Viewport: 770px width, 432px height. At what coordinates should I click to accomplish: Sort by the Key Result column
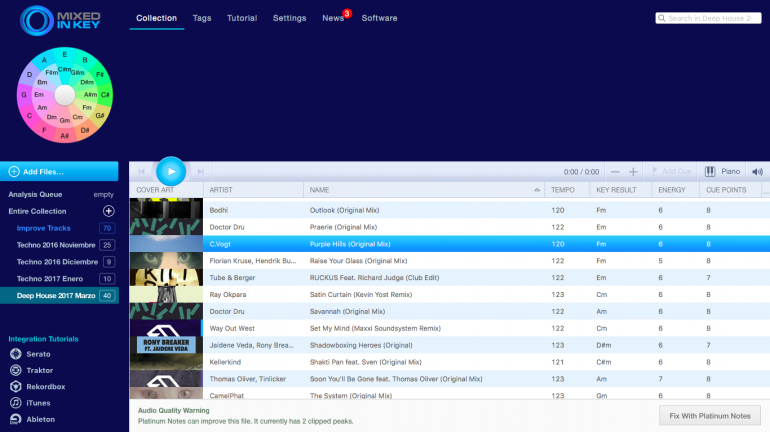621,190
